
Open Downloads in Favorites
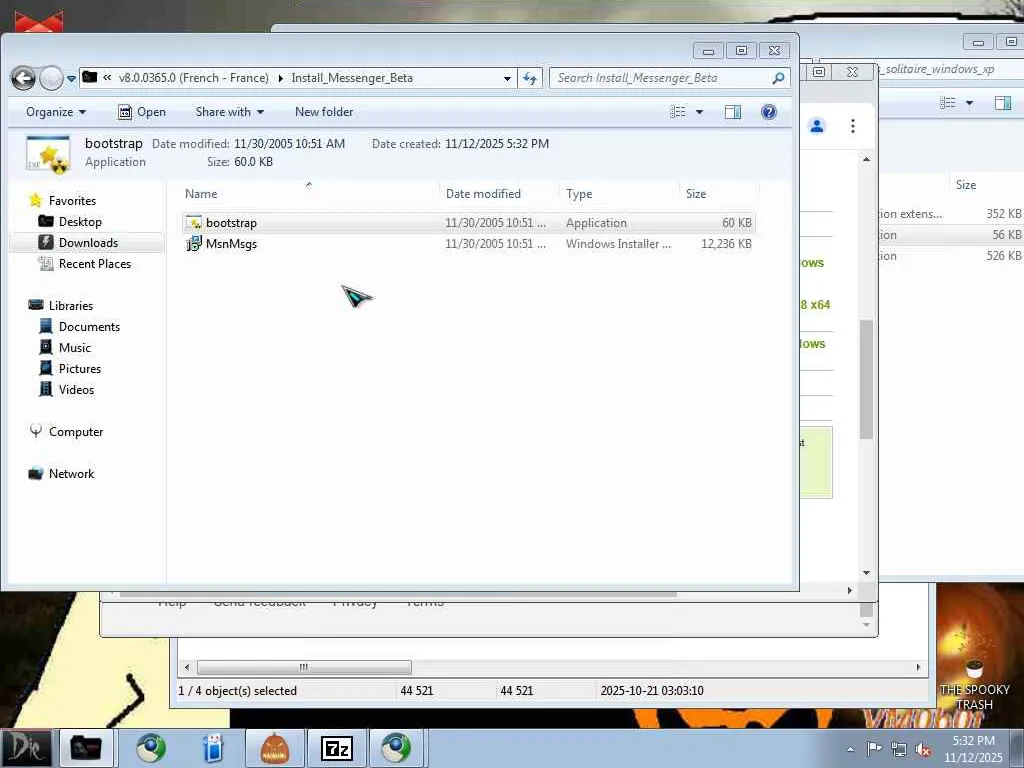click(x=78, y=242)
